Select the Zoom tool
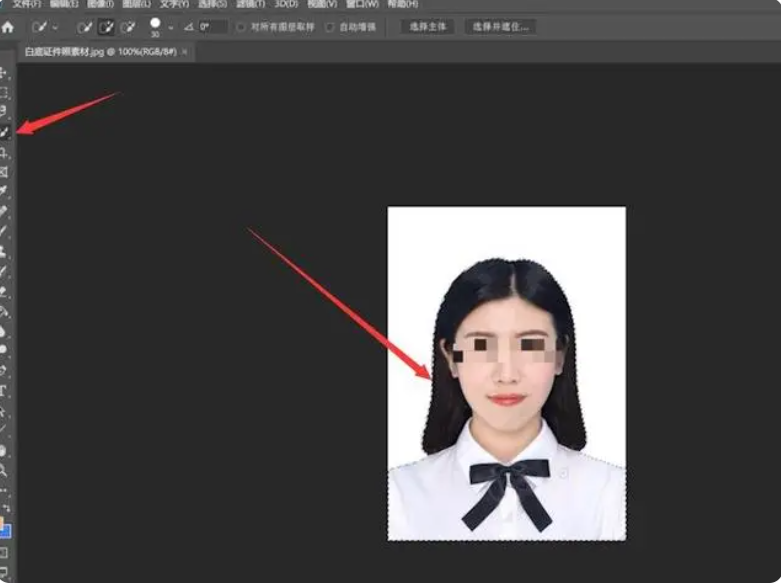The width and height of the screenshot is (781, 583). 4,470
